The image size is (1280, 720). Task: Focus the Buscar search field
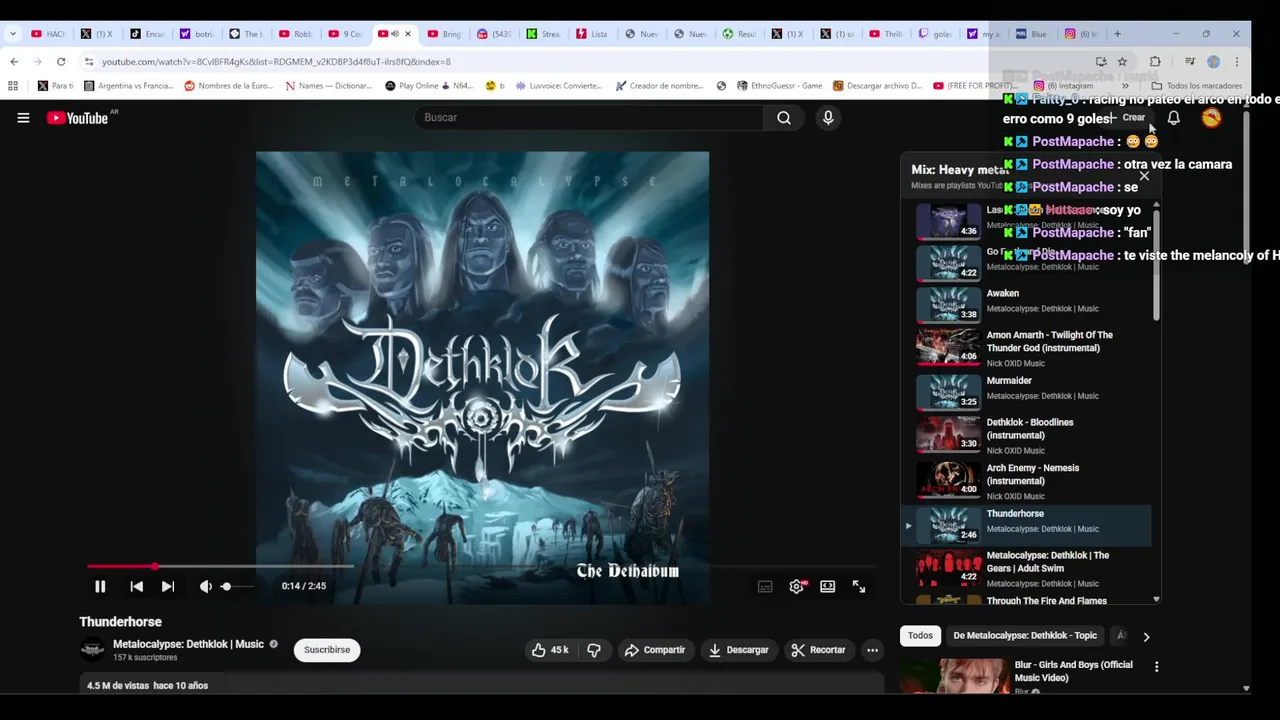pyautogui.click(x=590, y=118)
